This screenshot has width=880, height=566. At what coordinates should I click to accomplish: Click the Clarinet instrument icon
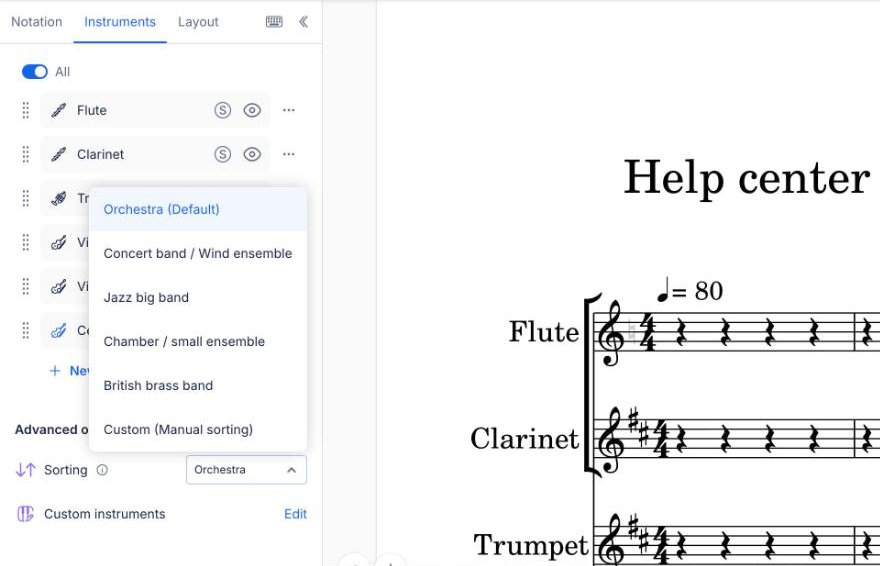click(58, 154)
